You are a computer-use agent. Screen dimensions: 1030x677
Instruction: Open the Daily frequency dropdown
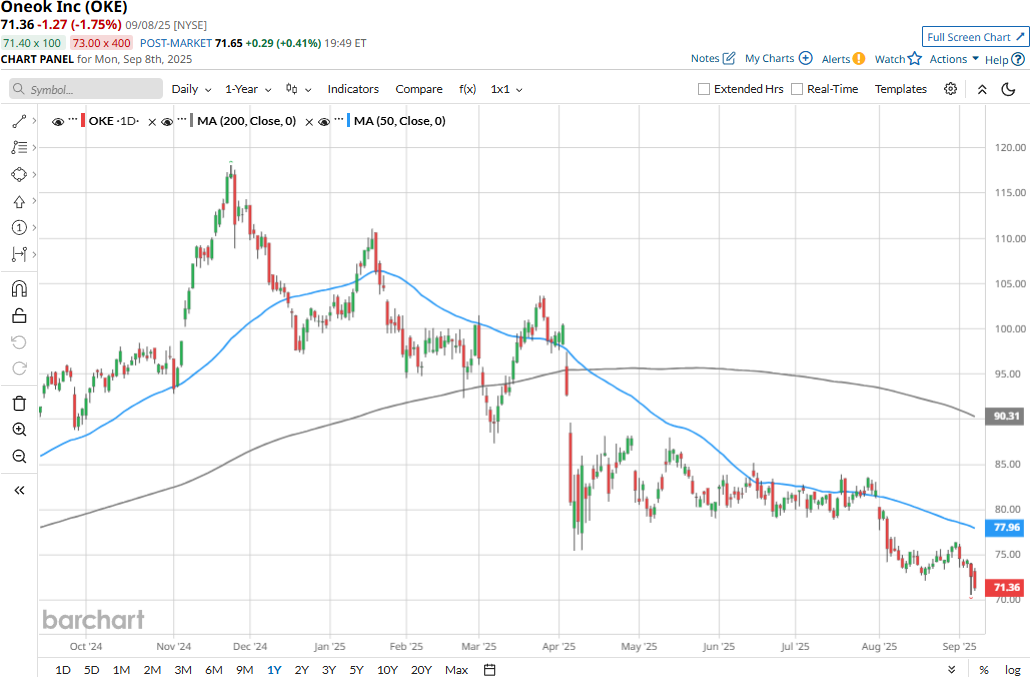(191, 89)
